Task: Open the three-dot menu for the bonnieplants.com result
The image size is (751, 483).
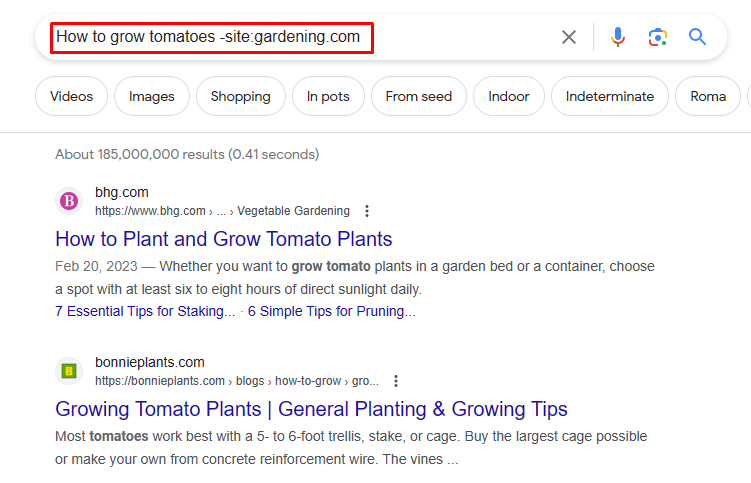Action: click(396, 381)
